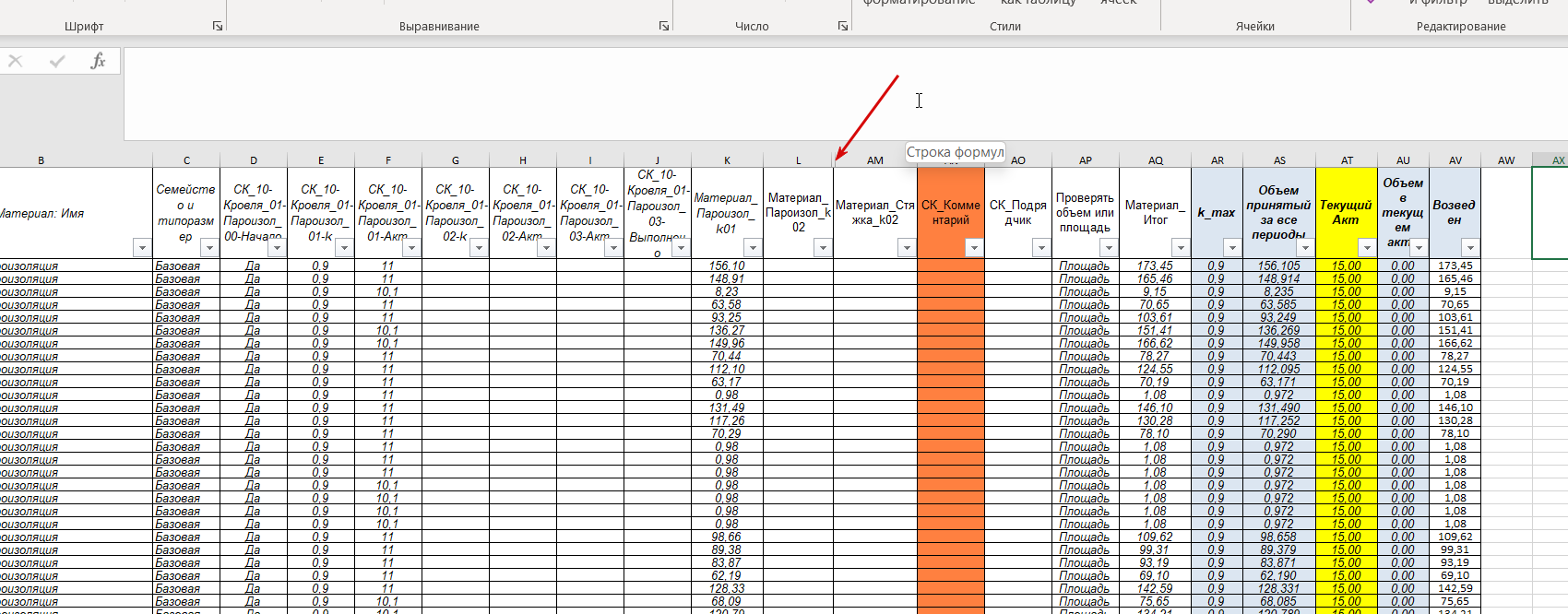
Task: Open filter dropdown for Материал: Имя column
Action: click(x=142, y=248)
